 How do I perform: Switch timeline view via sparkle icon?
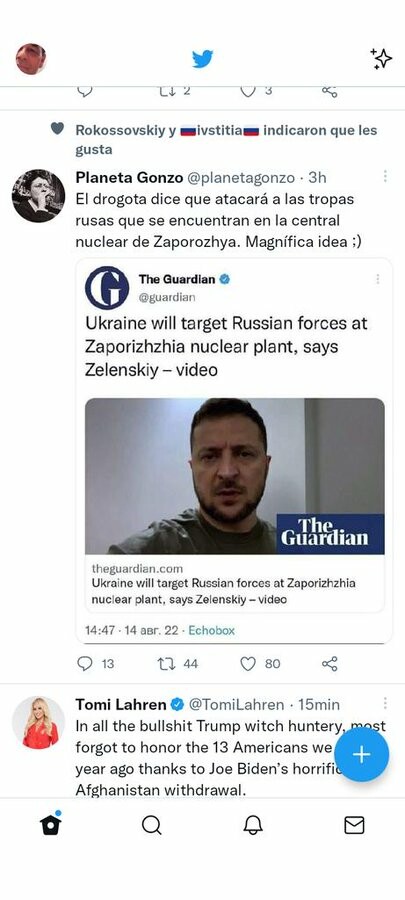pos(381,59)
